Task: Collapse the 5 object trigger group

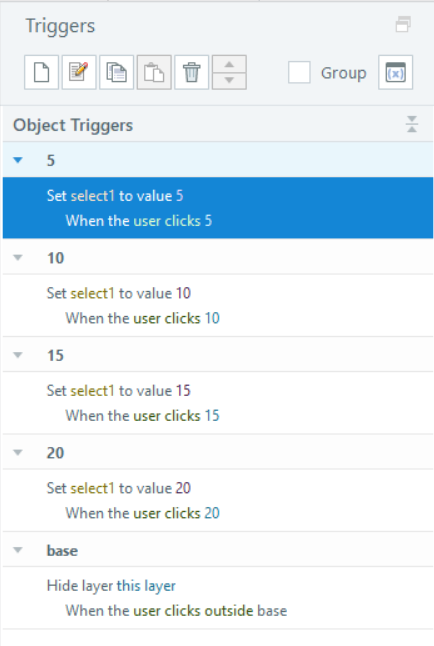Action: (18, 160)
